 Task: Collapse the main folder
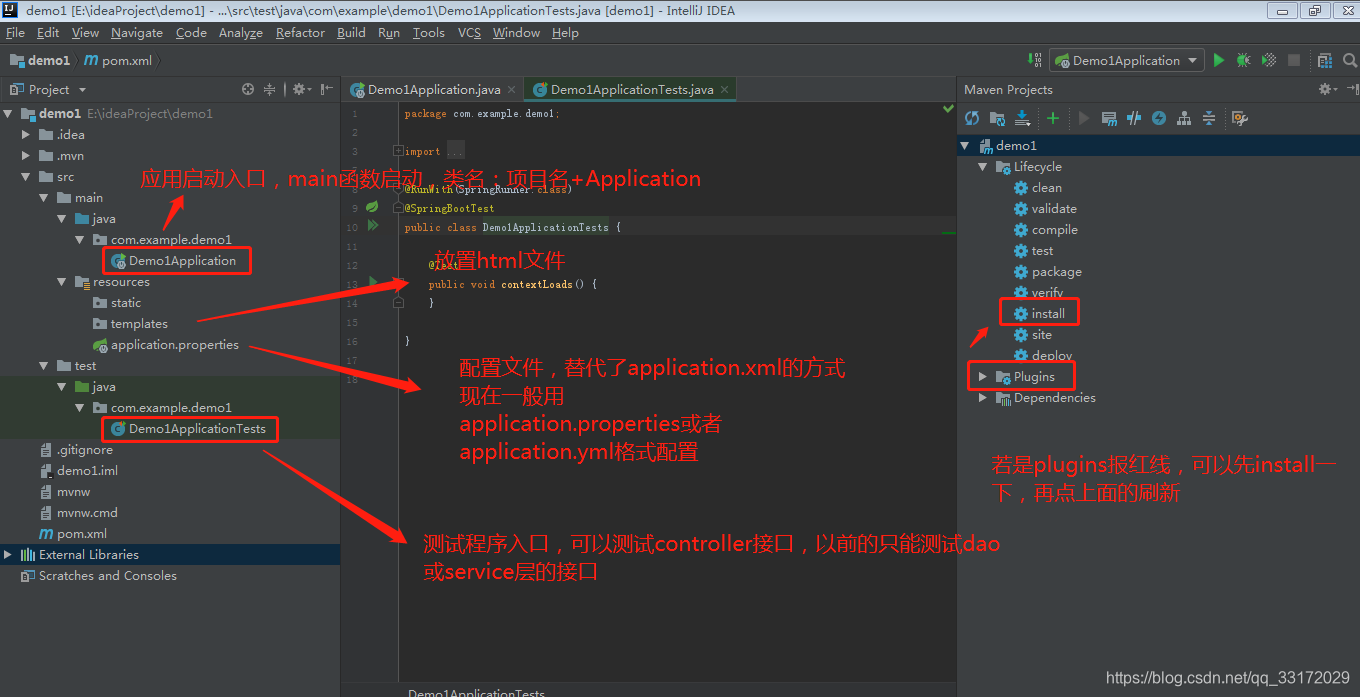click(x=45, y=197)
